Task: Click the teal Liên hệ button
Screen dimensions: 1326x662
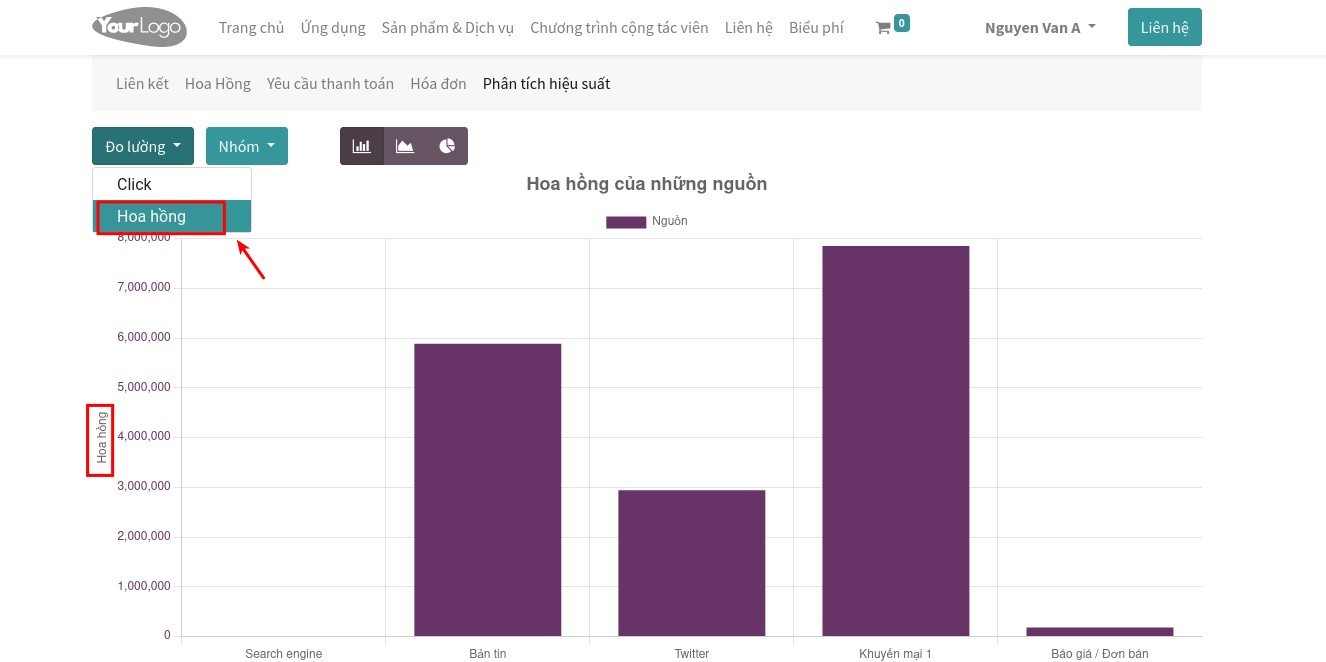Action: (x=1164, y=28)
